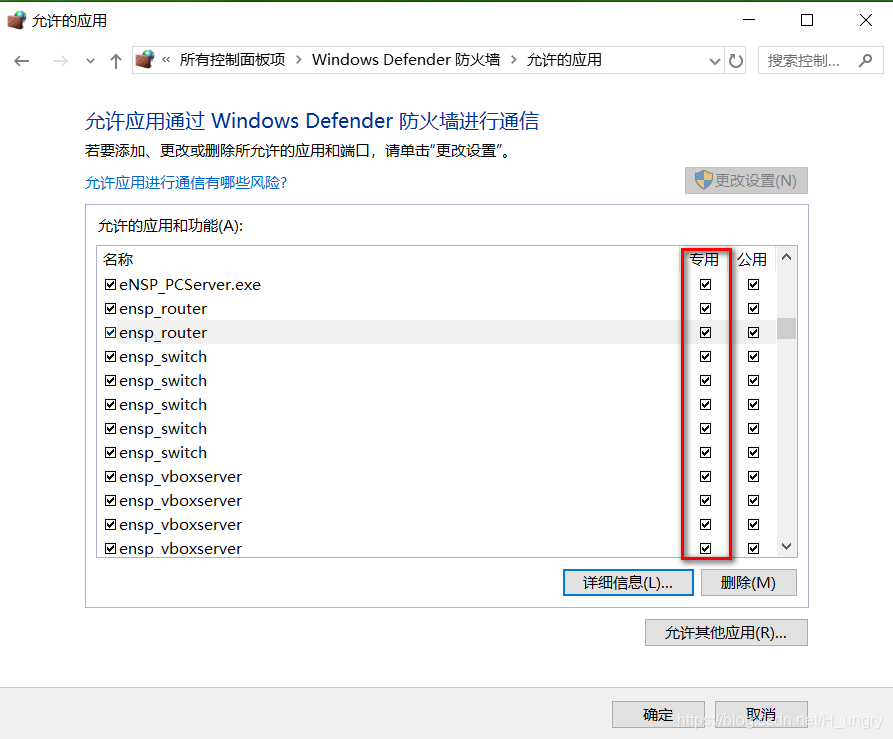The image size is (893, 739).
Task: Click the firewall icon in address bar
Action: [x=145, y=59]
